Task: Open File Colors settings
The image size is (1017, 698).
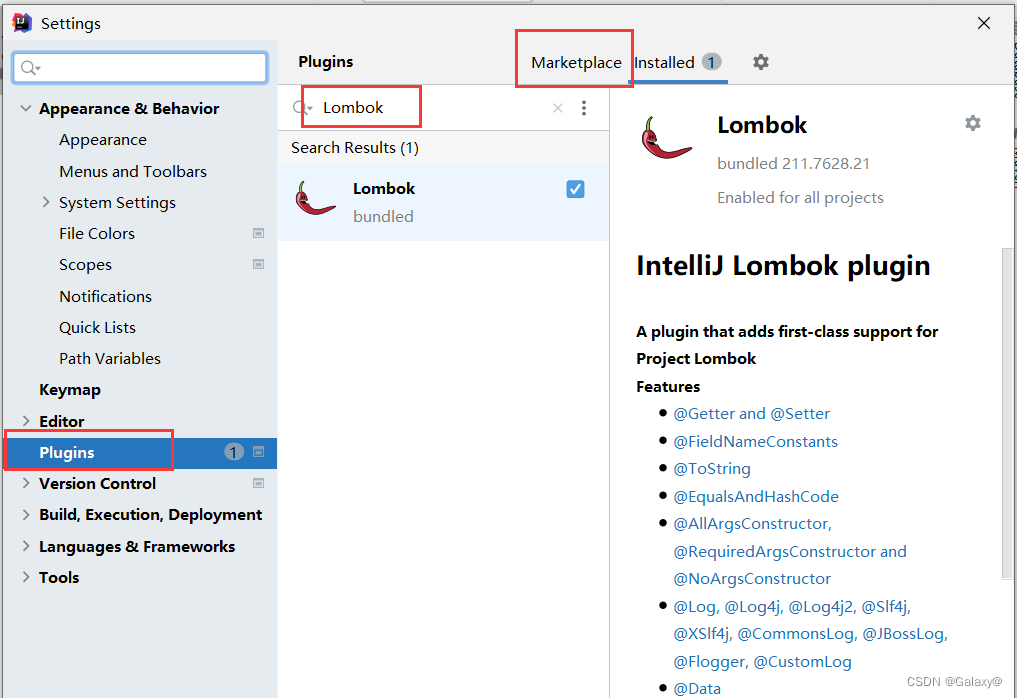Action: click(97, 234)
